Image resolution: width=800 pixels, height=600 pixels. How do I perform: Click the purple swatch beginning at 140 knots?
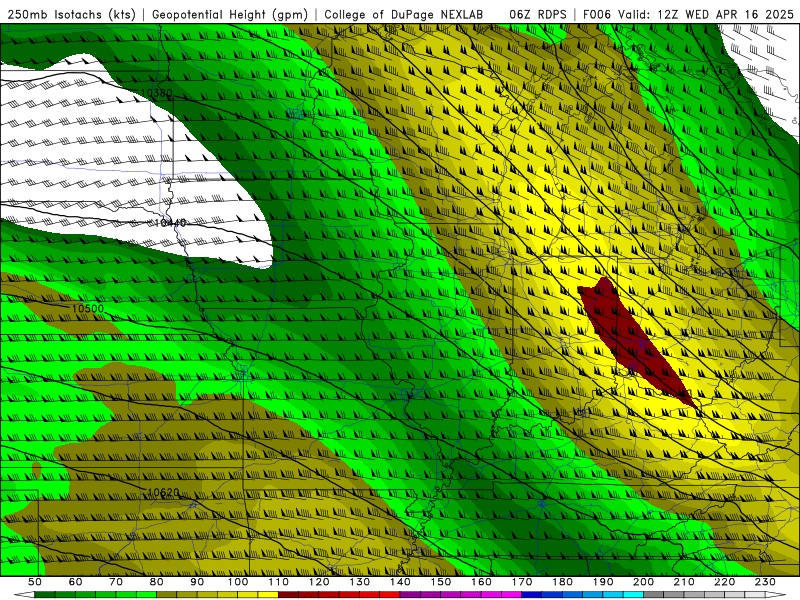[410, 594]
